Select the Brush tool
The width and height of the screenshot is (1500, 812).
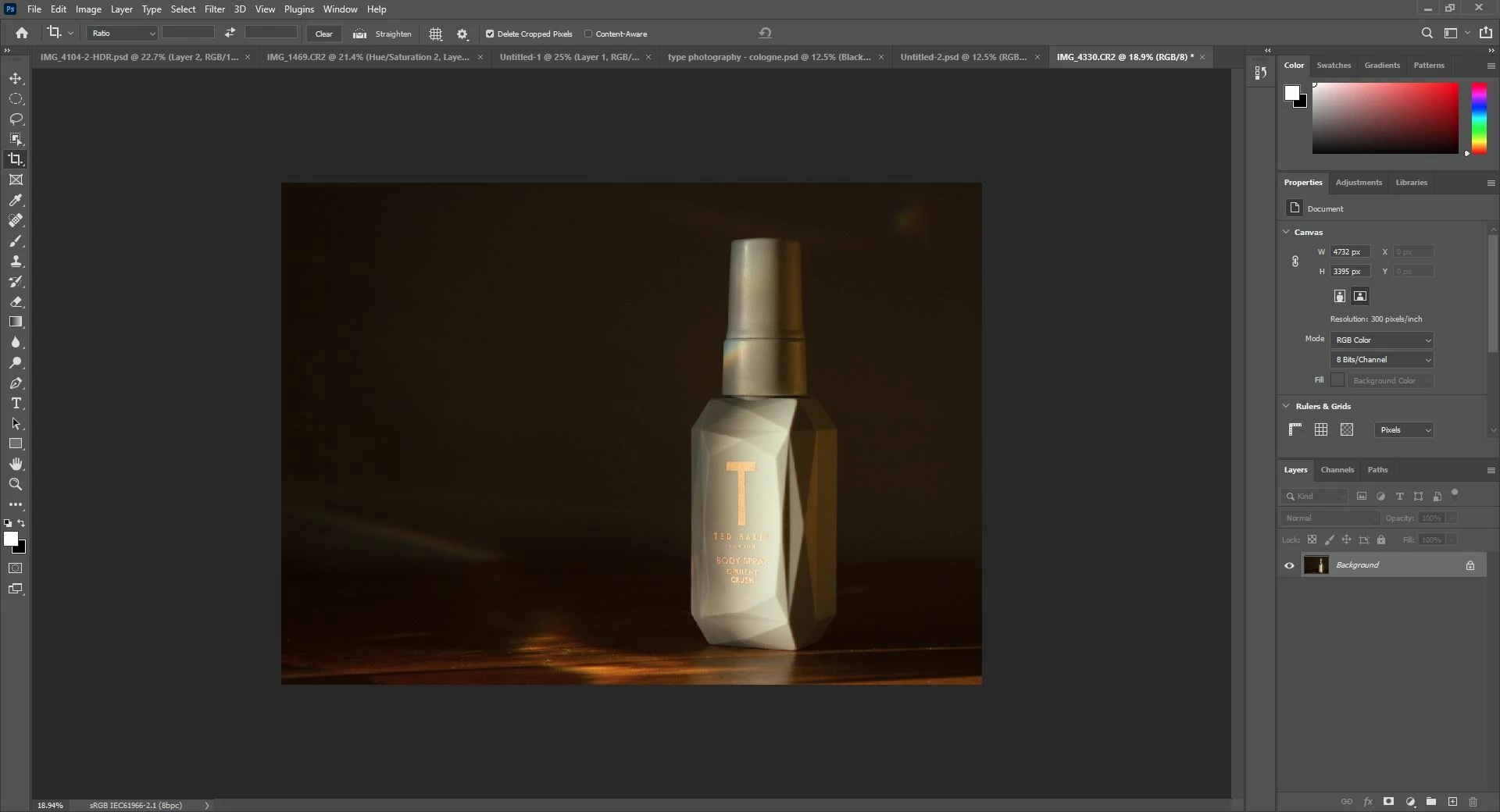pos(16,241)
